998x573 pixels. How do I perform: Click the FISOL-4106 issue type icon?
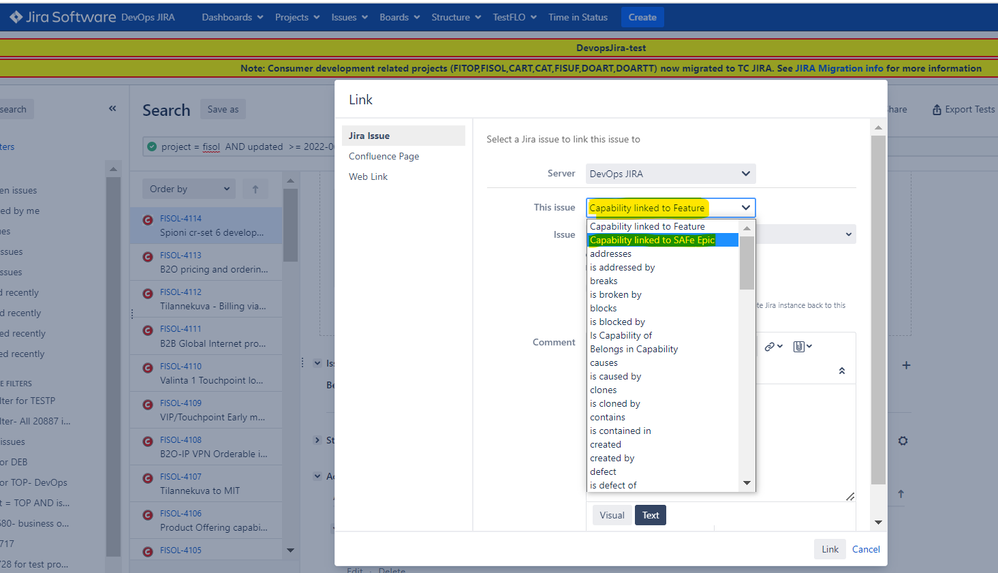[148, 515]
